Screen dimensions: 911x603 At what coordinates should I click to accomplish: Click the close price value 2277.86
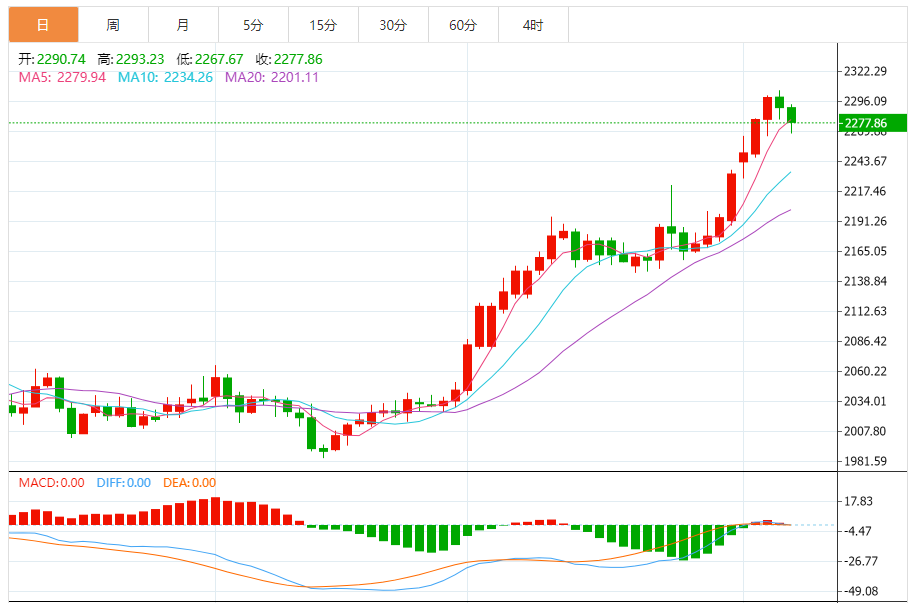pyautogui.click(x=298, y=59)
